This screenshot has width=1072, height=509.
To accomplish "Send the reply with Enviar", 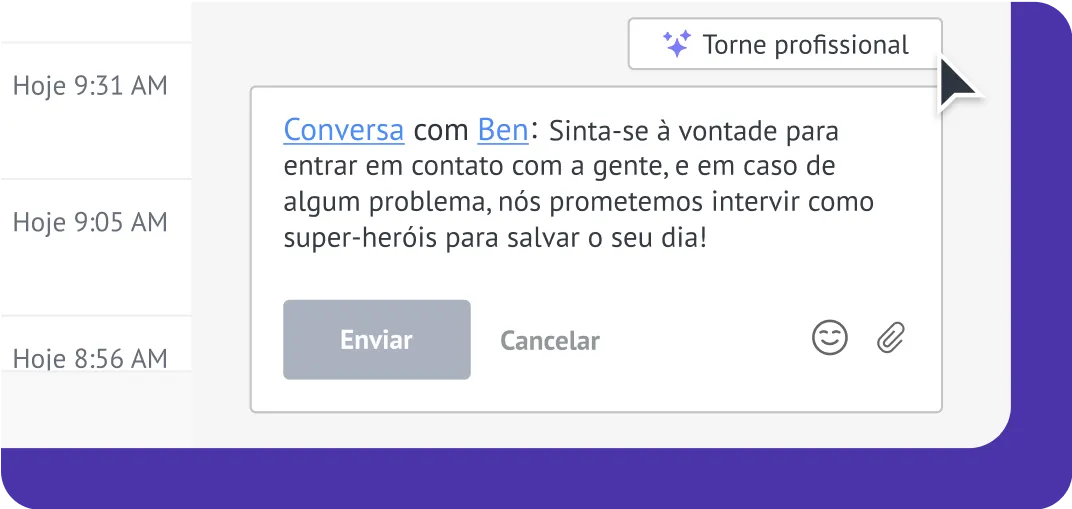I will point(376,340).
